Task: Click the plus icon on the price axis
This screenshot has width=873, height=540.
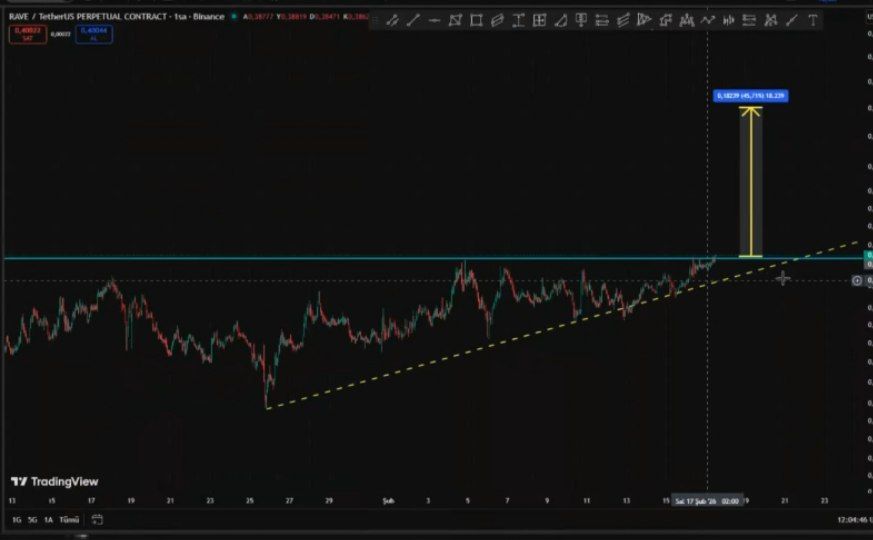Action: click(x=857, y=281)
